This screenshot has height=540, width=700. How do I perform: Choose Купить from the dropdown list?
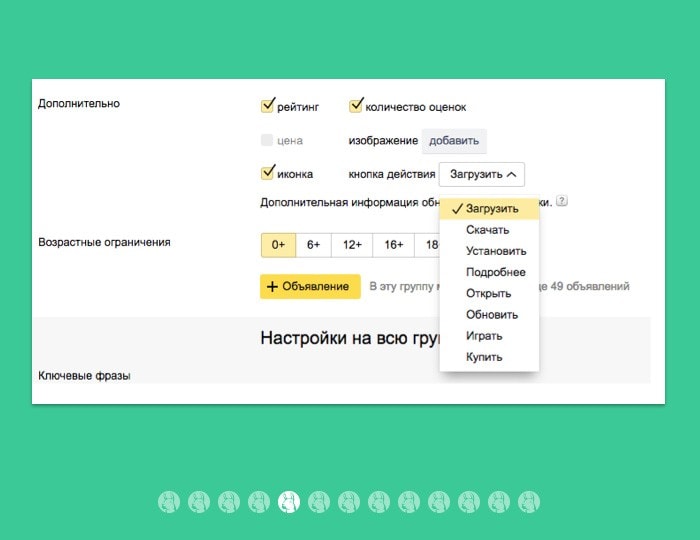(489, 357)
